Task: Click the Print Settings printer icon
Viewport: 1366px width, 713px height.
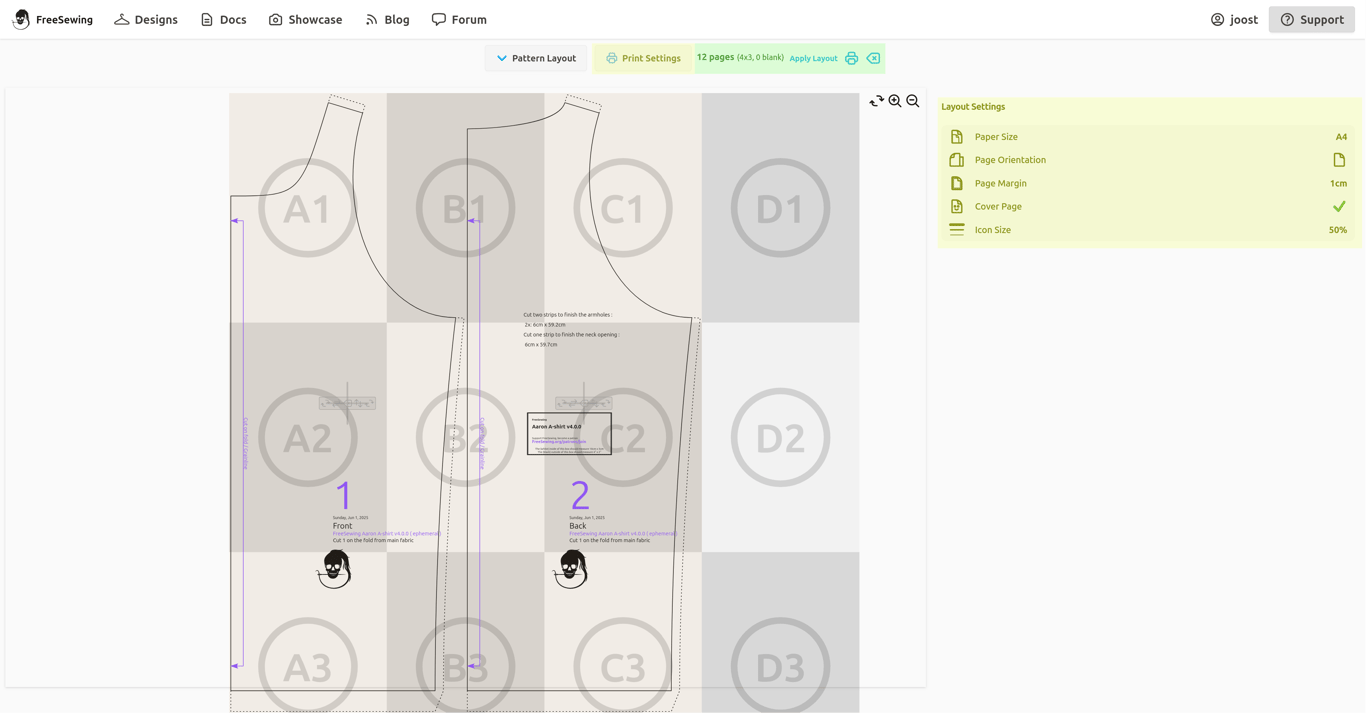Action: (611, 58)
